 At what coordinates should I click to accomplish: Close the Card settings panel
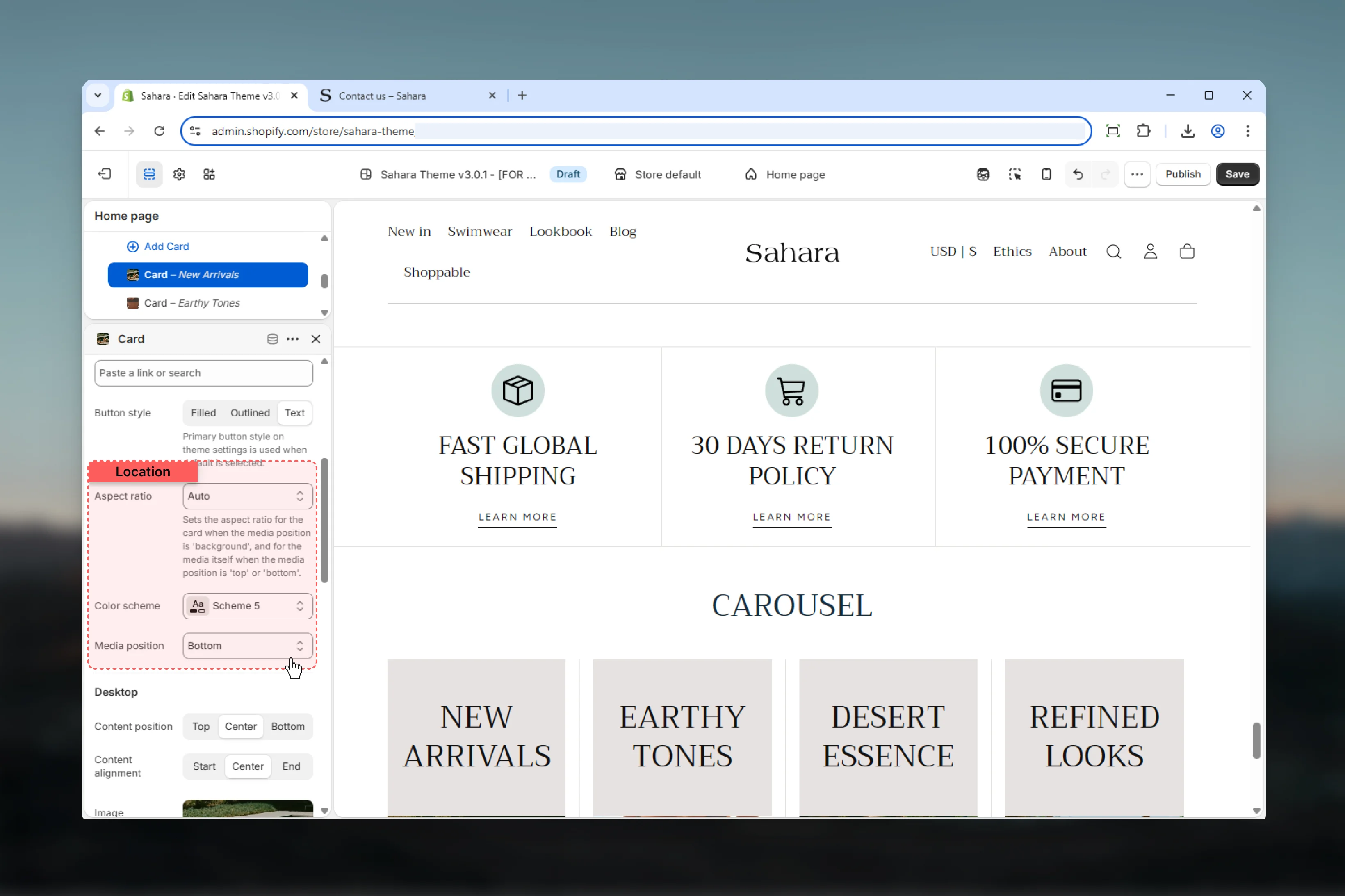click(x=315, y=339)
